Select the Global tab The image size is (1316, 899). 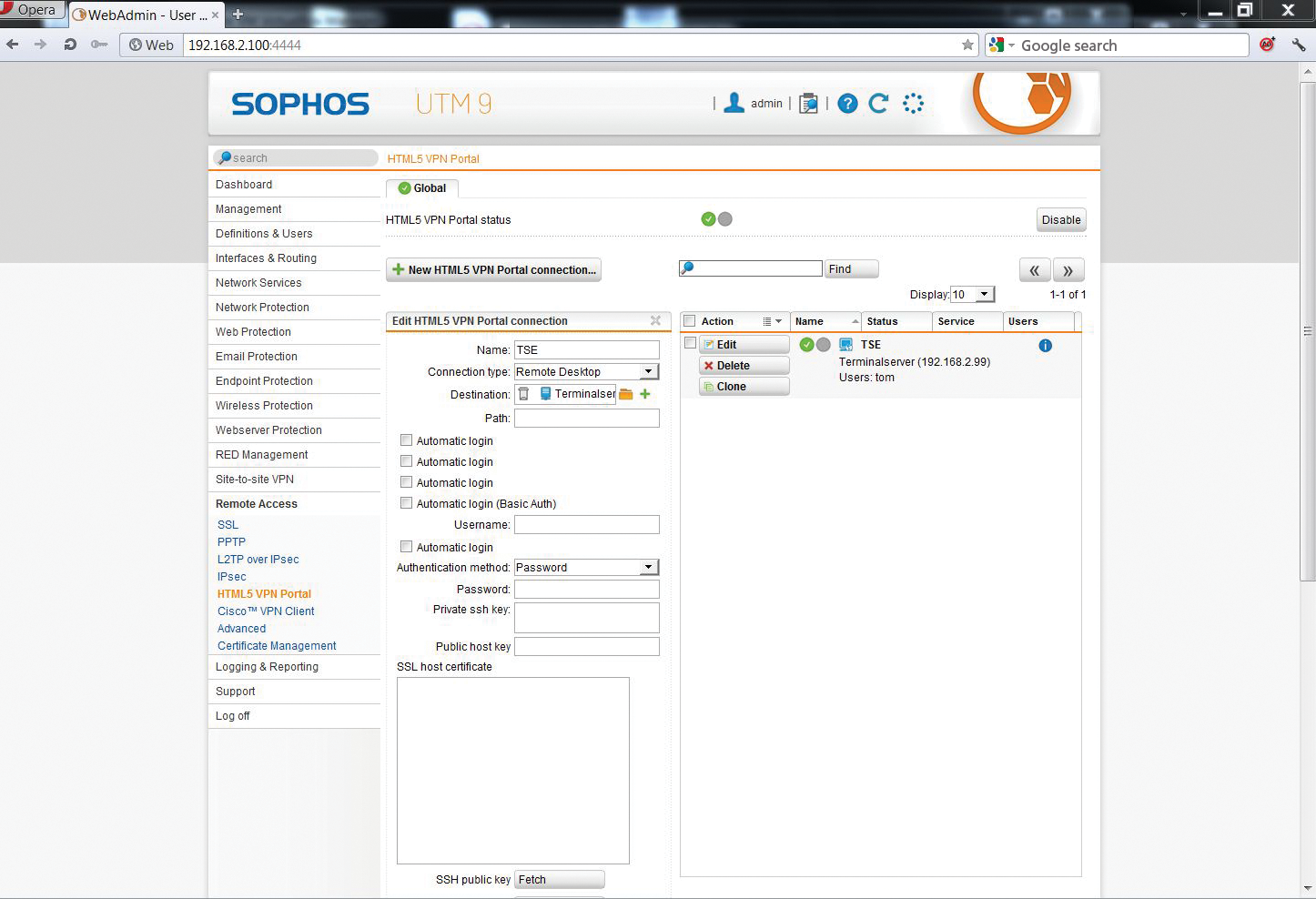pos(422,188)
